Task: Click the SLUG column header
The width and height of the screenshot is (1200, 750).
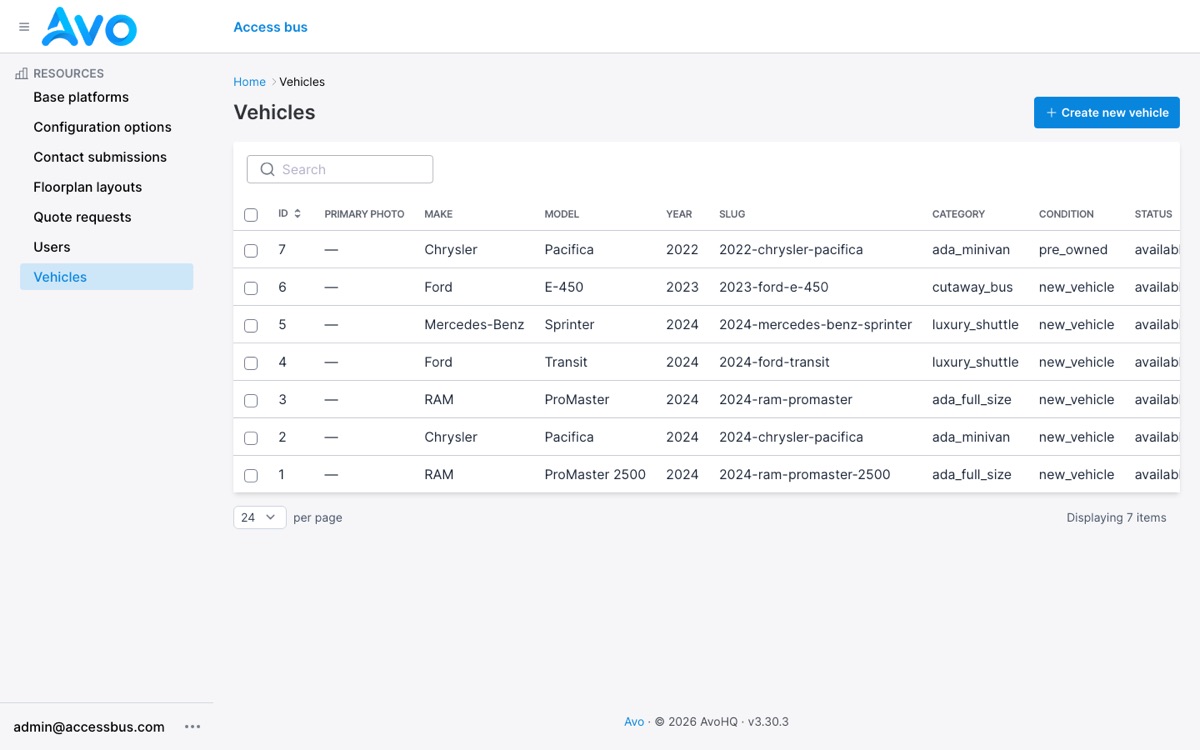Action: [732, 214]
